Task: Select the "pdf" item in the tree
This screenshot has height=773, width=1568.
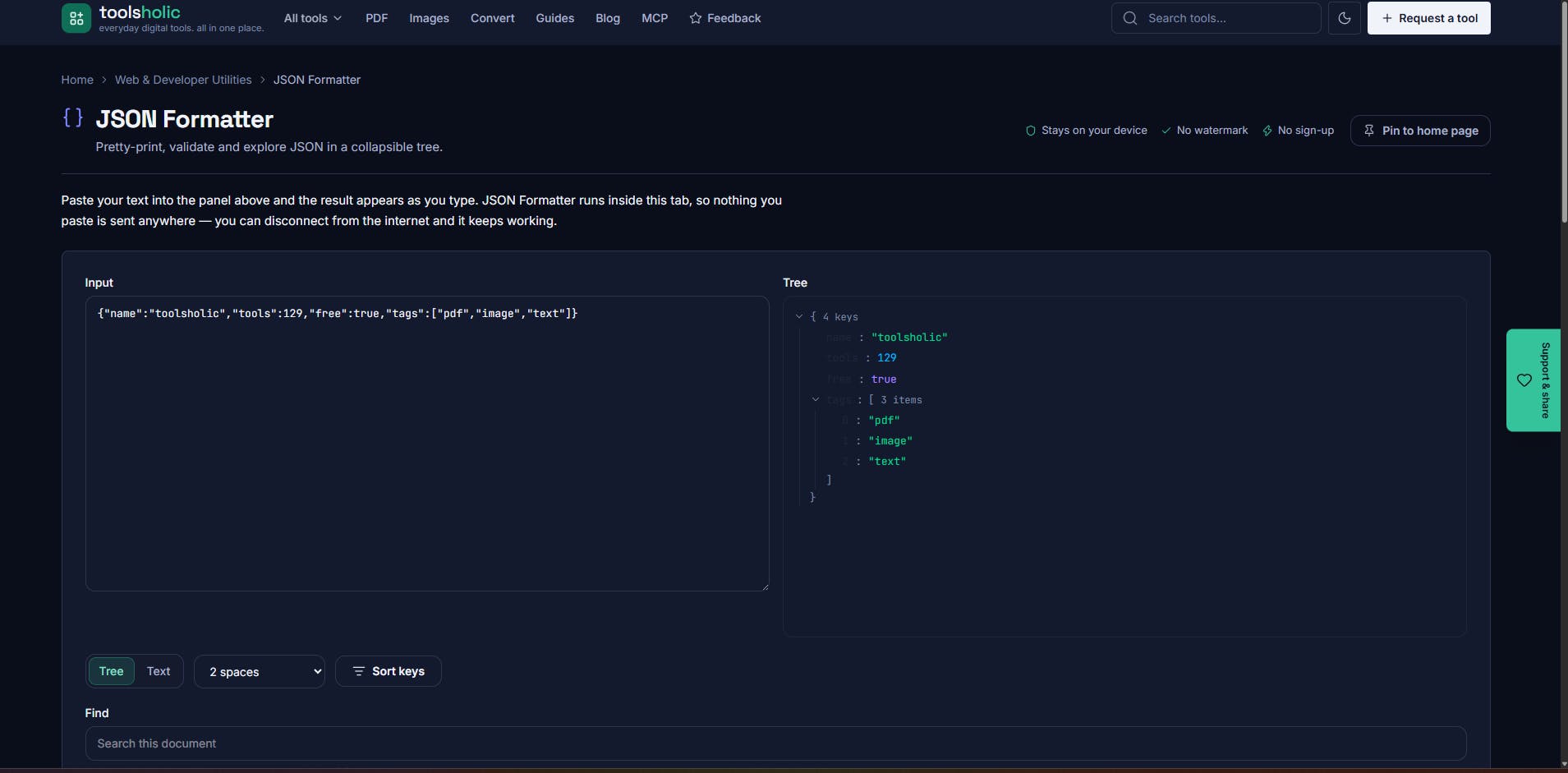Action: coord(884,421)
